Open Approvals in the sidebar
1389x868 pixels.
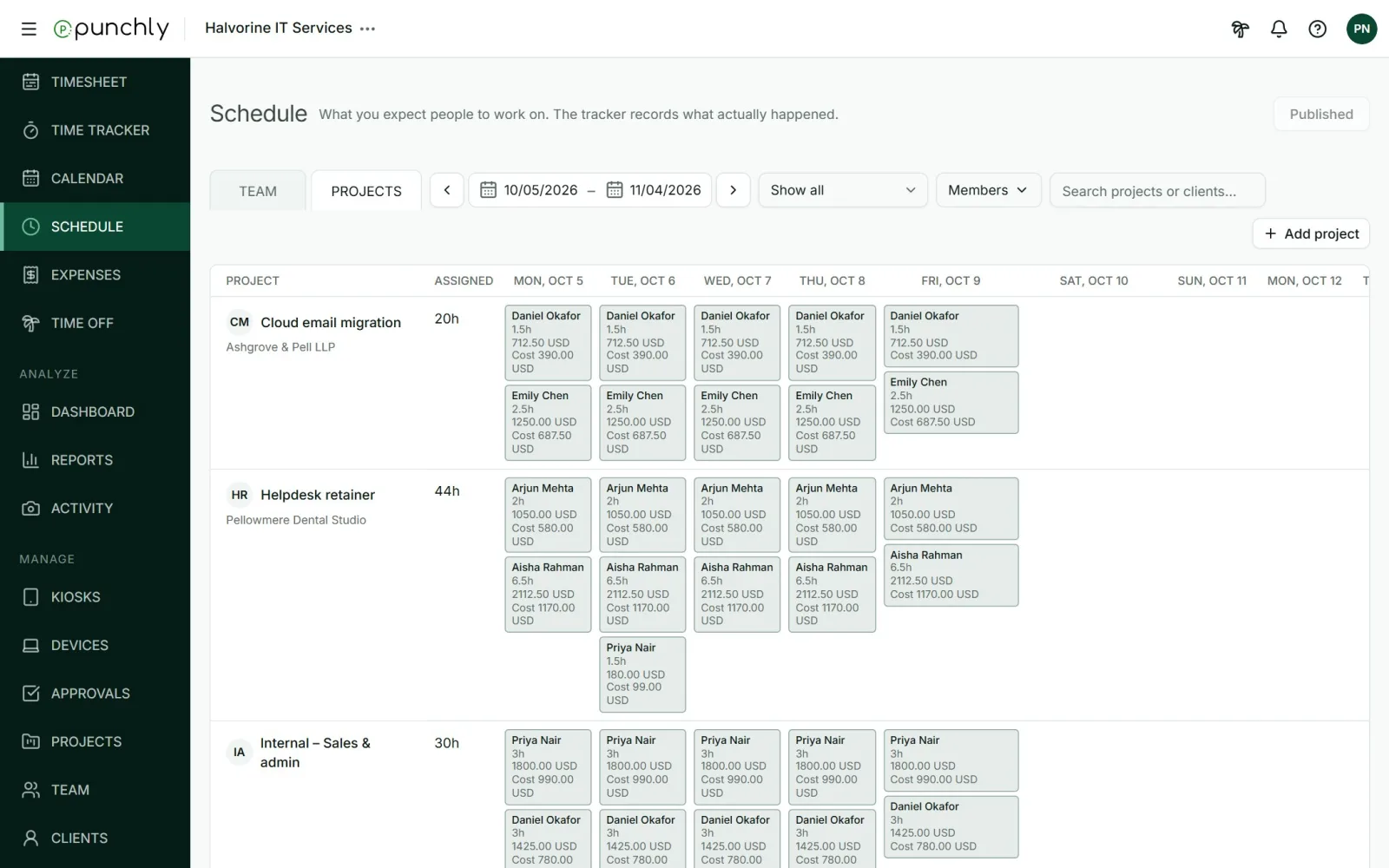pos(95,694)
